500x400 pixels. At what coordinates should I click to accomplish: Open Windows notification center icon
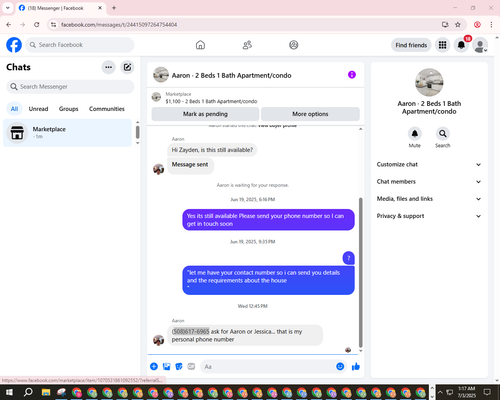[x=487, y=392]
